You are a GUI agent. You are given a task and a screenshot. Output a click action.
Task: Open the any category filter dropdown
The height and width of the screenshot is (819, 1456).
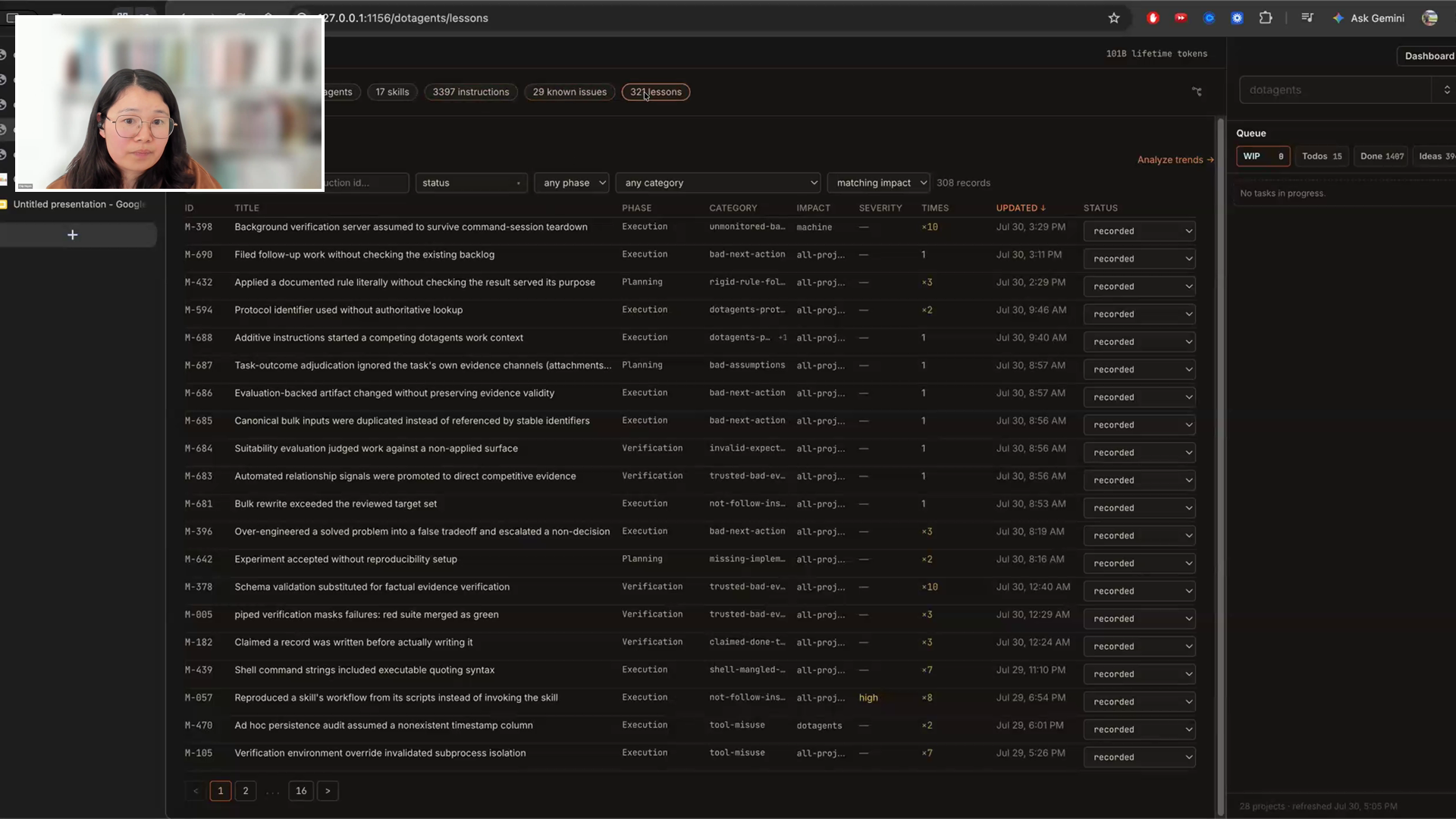click(x=718, y=183)
